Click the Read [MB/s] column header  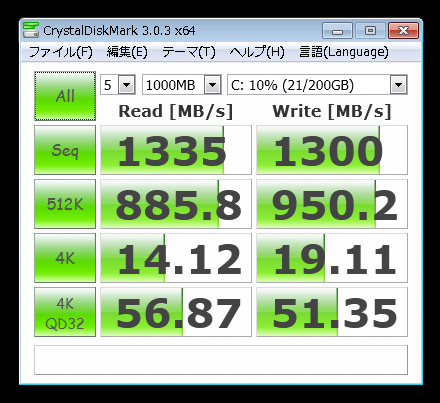176,111
